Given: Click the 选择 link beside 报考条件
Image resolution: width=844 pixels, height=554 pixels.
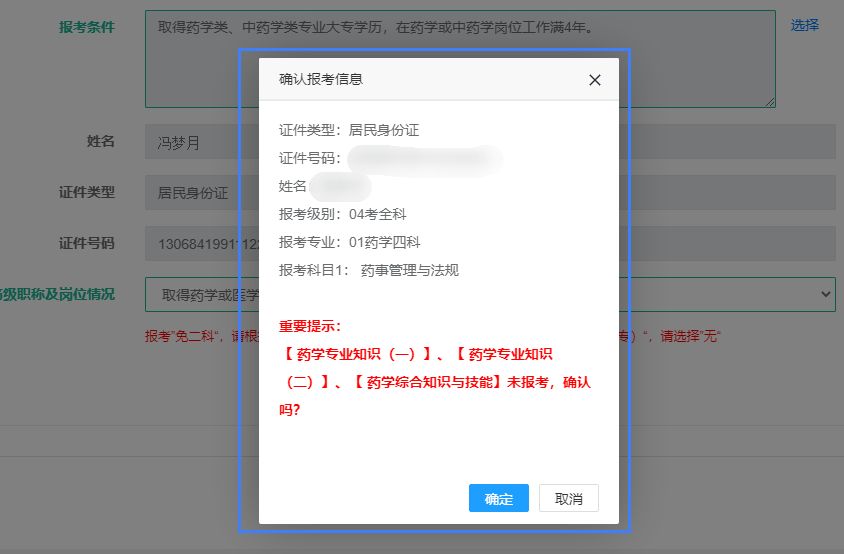Looking at the screenshot, I should click(x=804, y=25).
